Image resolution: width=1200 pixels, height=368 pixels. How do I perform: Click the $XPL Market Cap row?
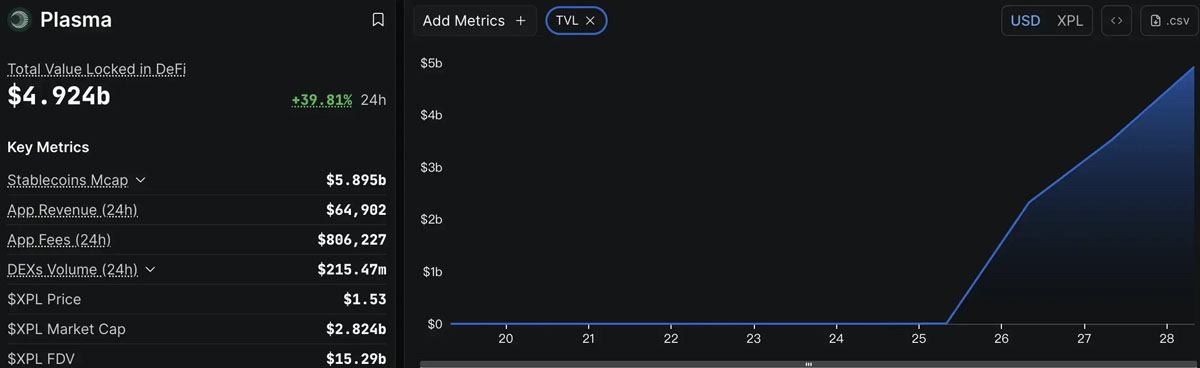(x=196, y=329)
